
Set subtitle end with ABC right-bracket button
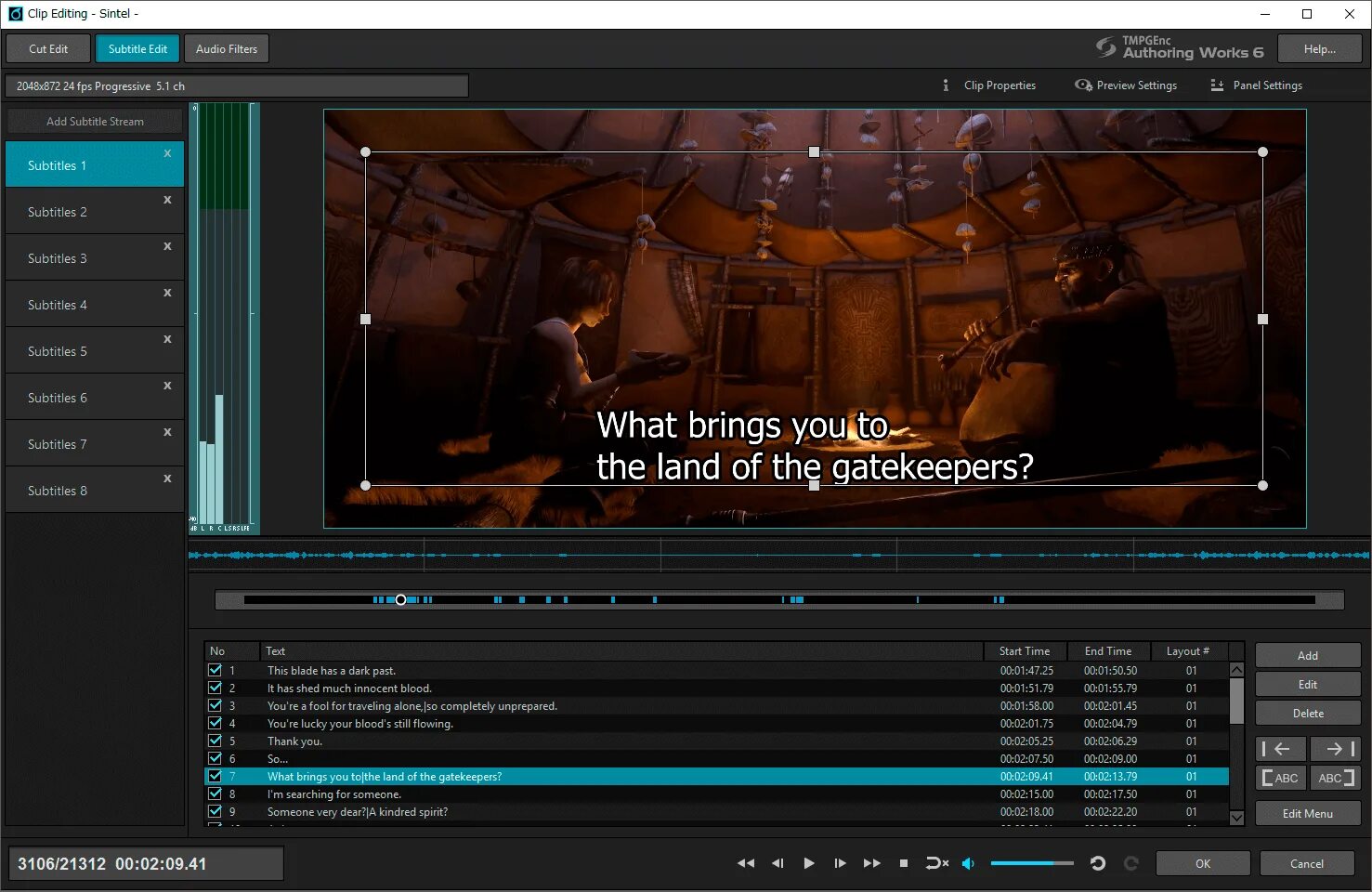(x=1336, y=778)
